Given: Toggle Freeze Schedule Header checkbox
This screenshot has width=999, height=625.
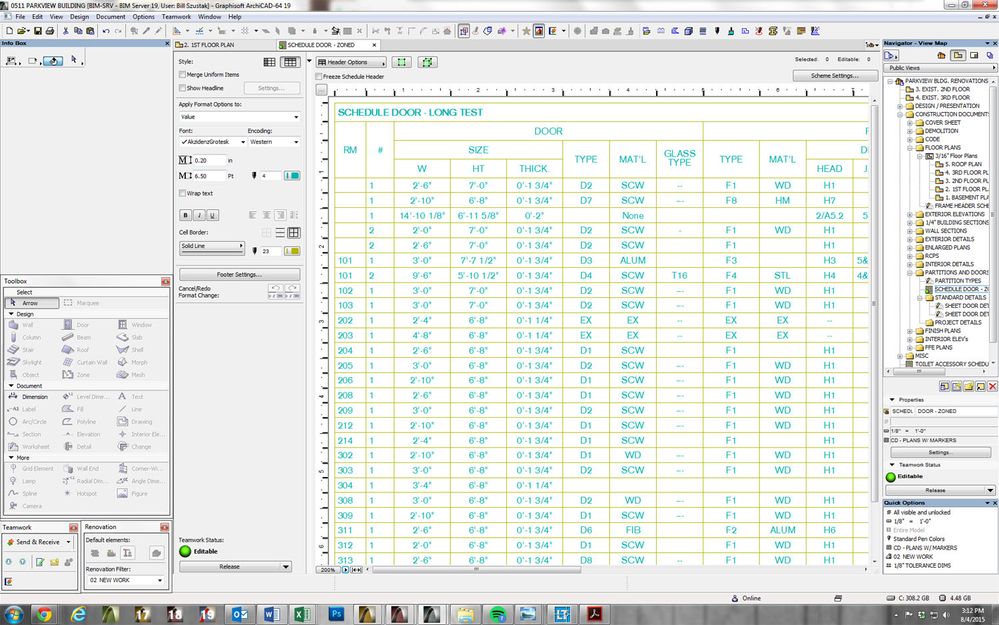Looking at the screenshot, I should (x=319, y=76).
